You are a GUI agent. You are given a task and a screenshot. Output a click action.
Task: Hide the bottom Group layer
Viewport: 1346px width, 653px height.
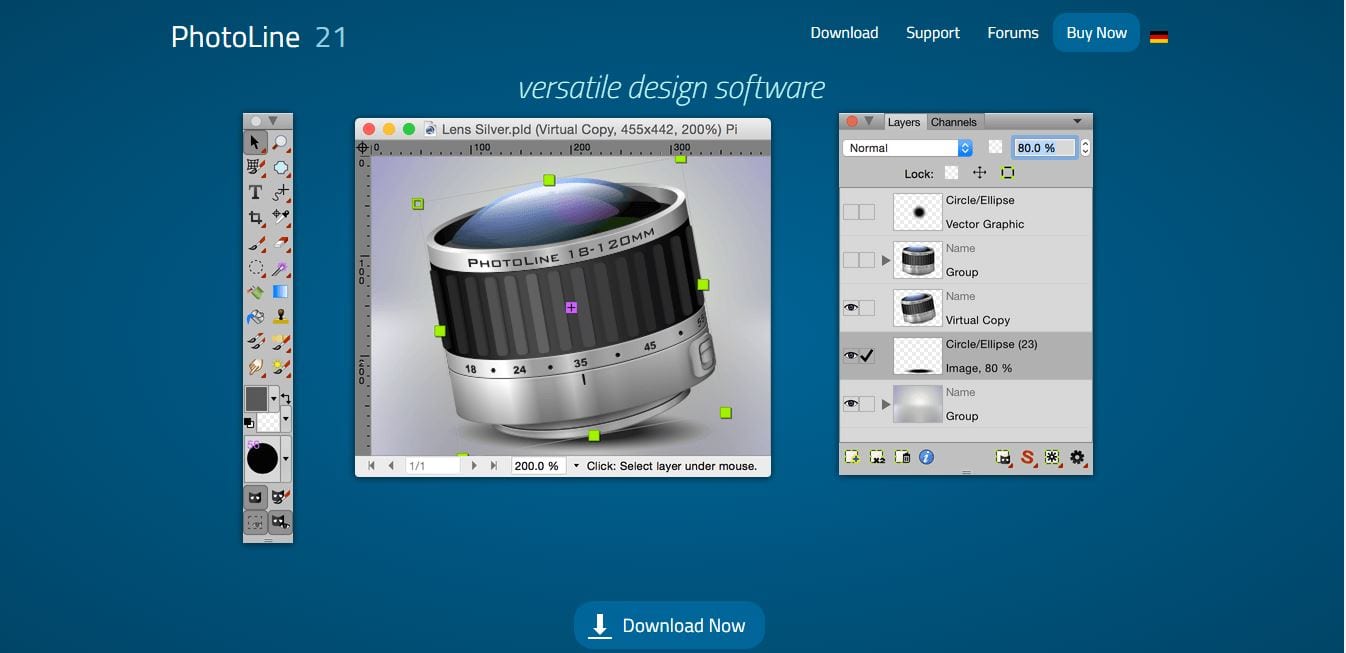pos(851,404)
